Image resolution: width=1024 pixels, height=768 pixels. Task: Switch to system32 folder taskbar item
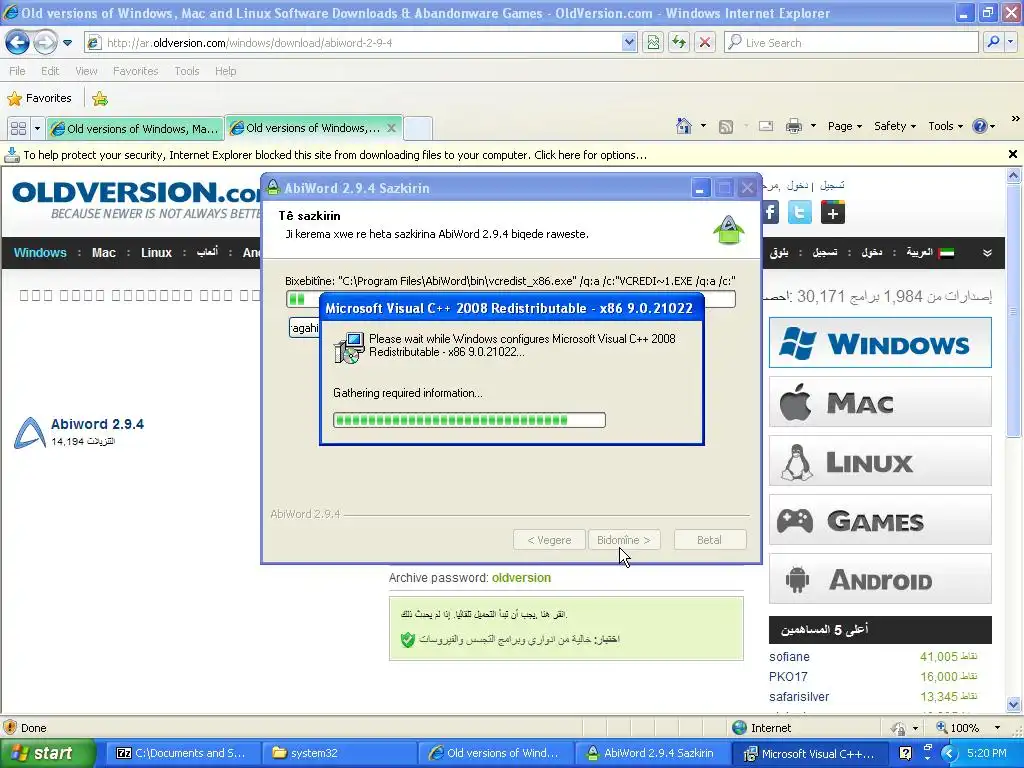[x=340, y=753]
